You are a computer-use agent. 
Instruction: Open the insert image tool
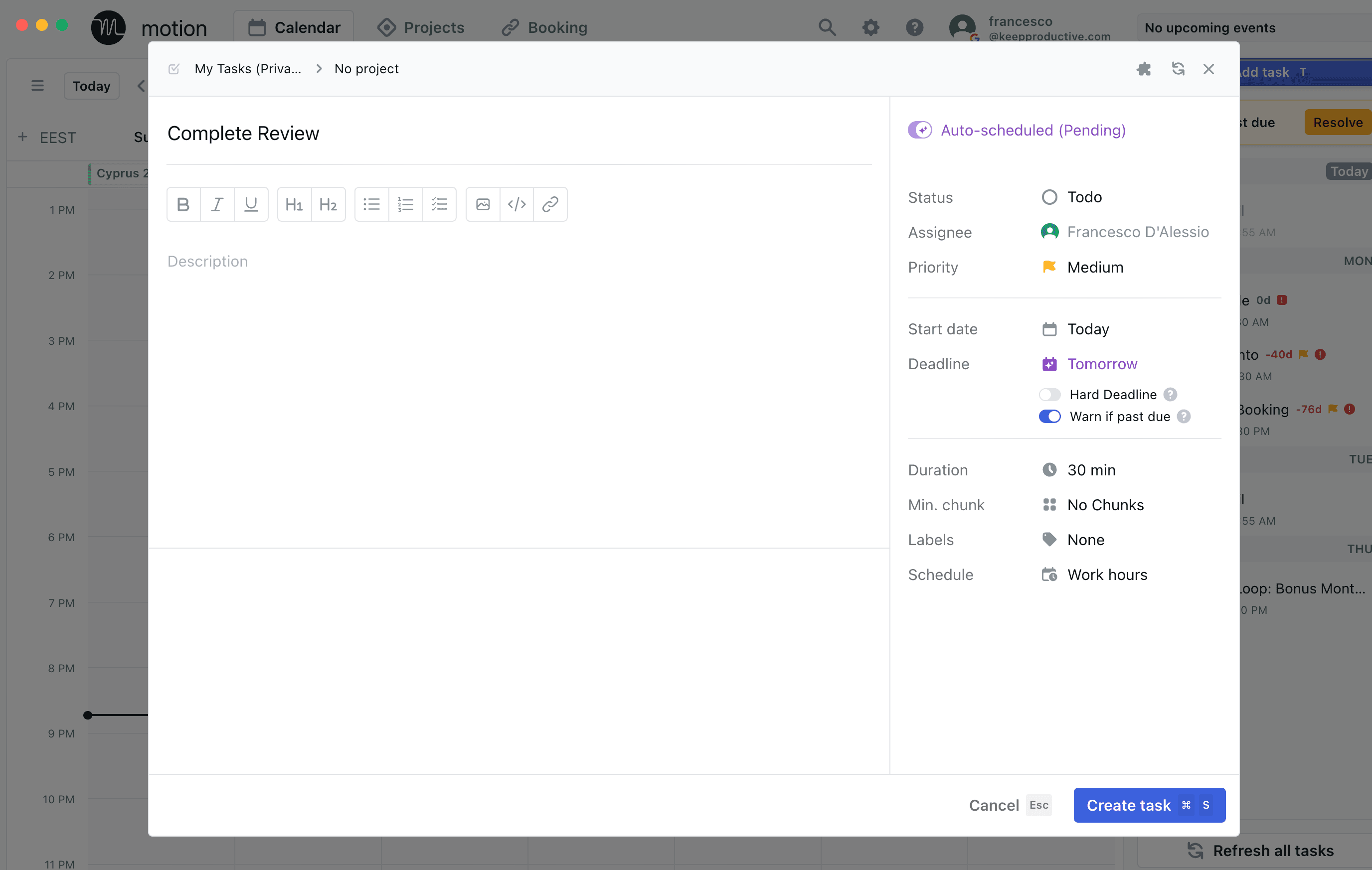[482, 204]
